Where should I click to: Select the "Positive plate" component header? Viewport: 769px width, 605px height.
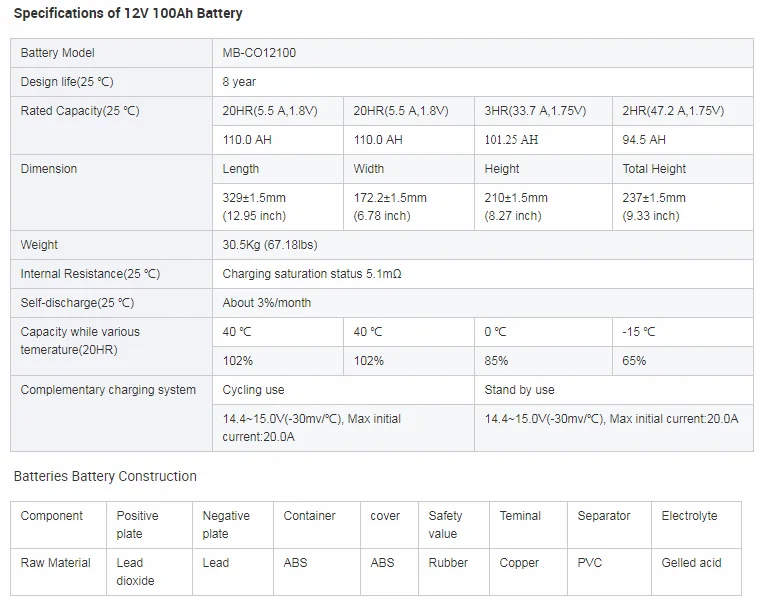point(137,525)
